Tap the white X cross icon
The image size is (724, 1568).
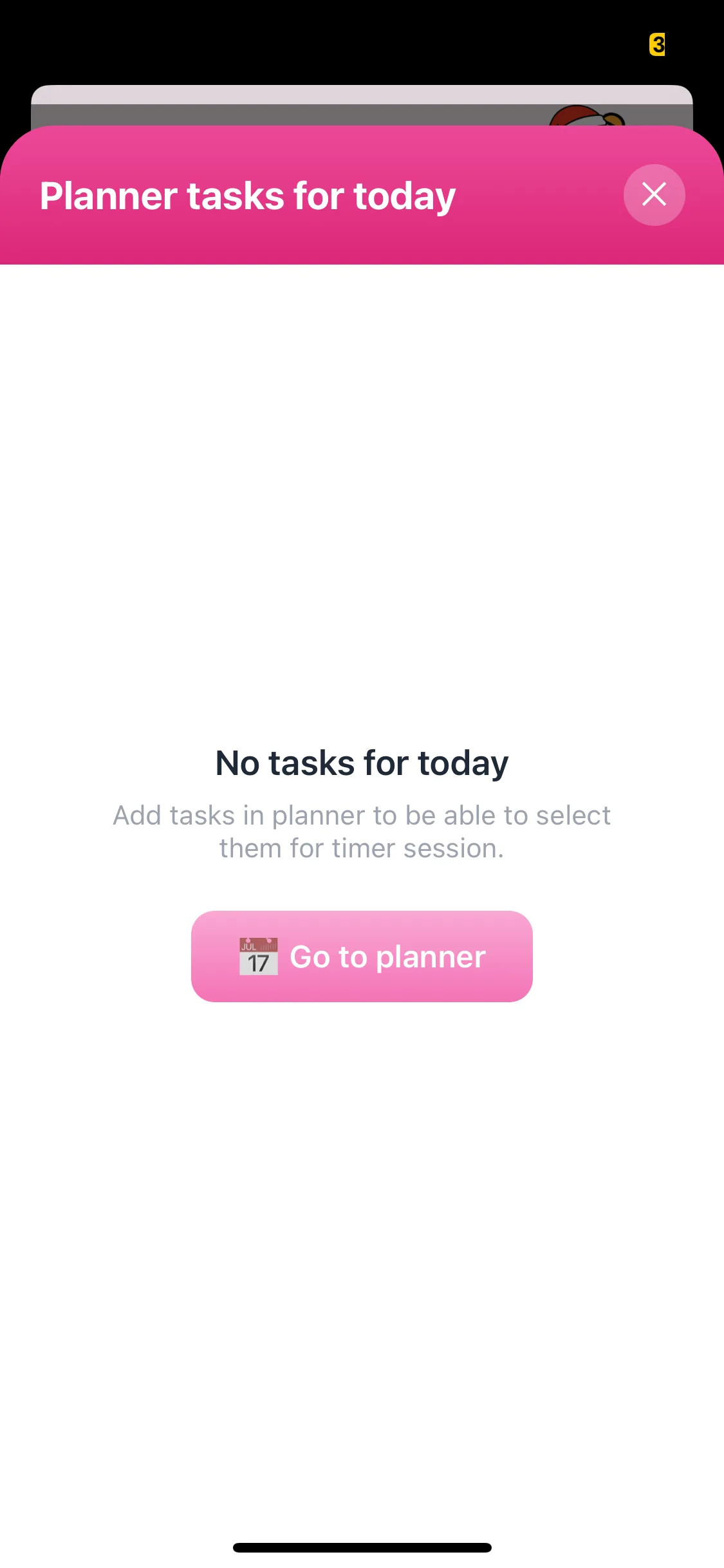tap(654, 194)
